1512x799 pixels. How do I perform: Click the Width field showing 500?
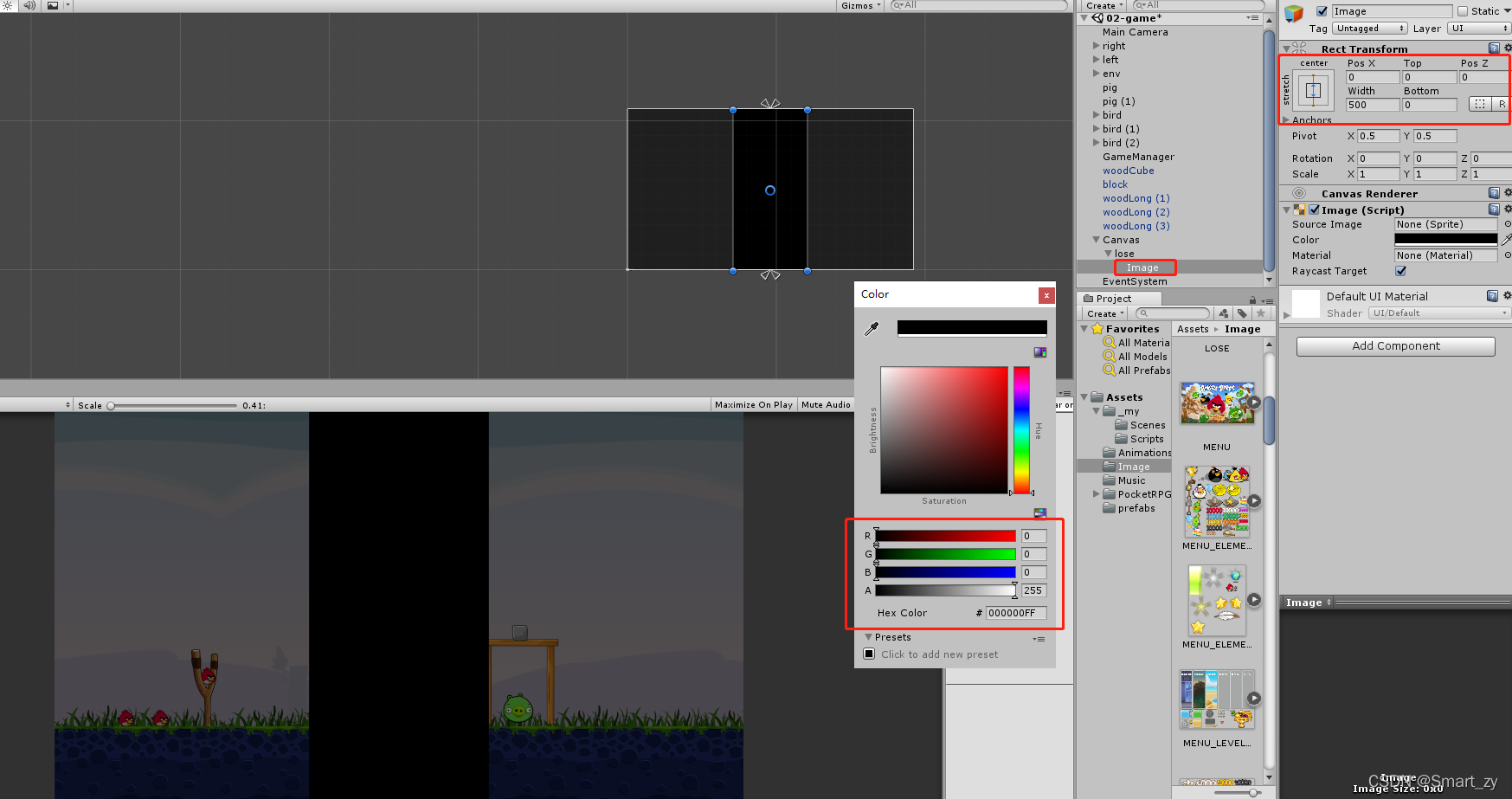(1373, 105)
